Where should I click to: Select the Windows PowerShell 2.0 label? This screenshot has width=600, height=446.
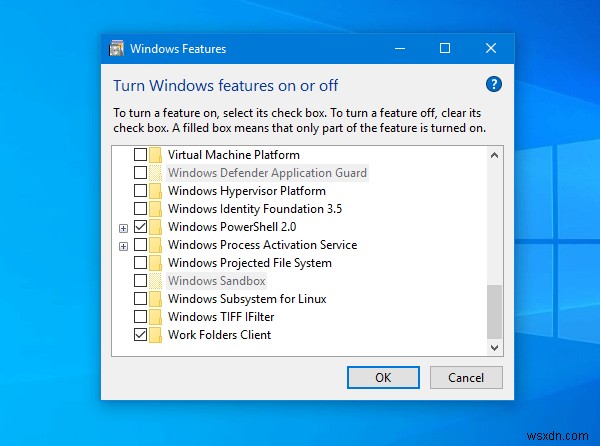(x=232, y=227)
